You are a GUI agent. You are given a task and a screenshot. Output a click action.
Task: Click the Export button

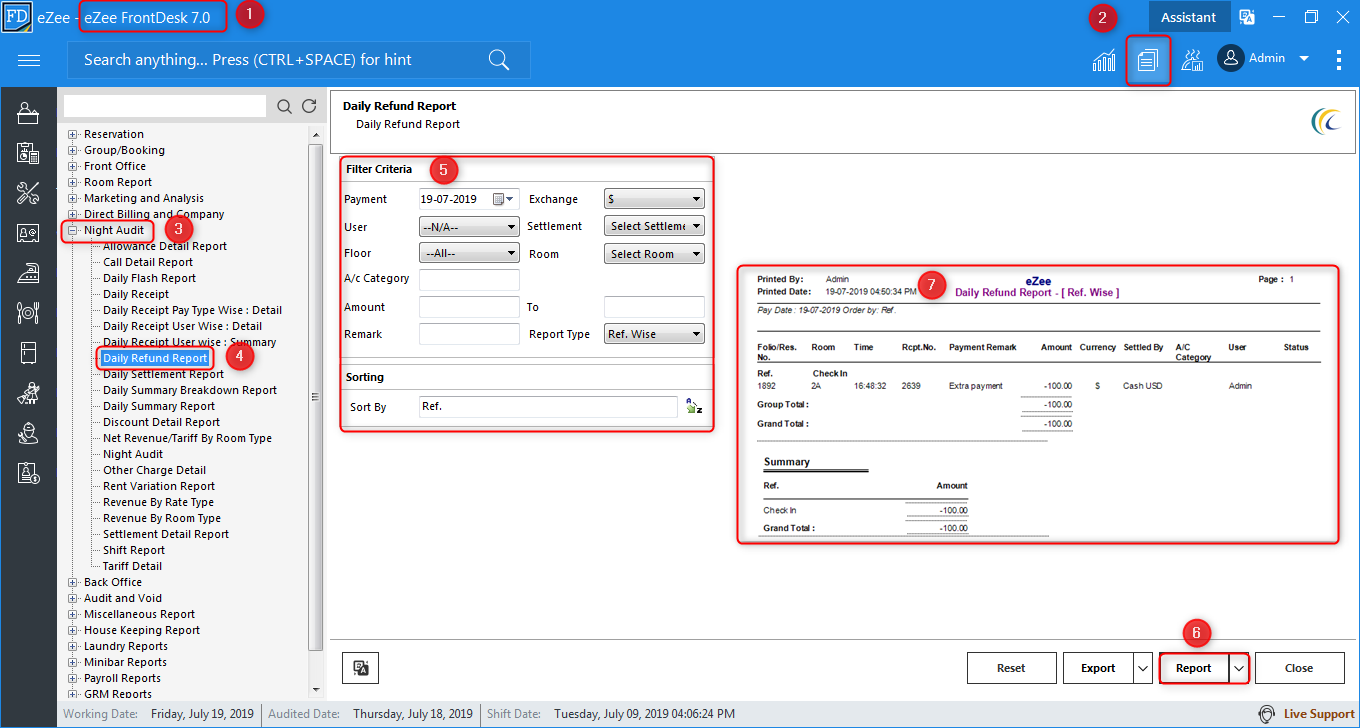[1098, 668]
